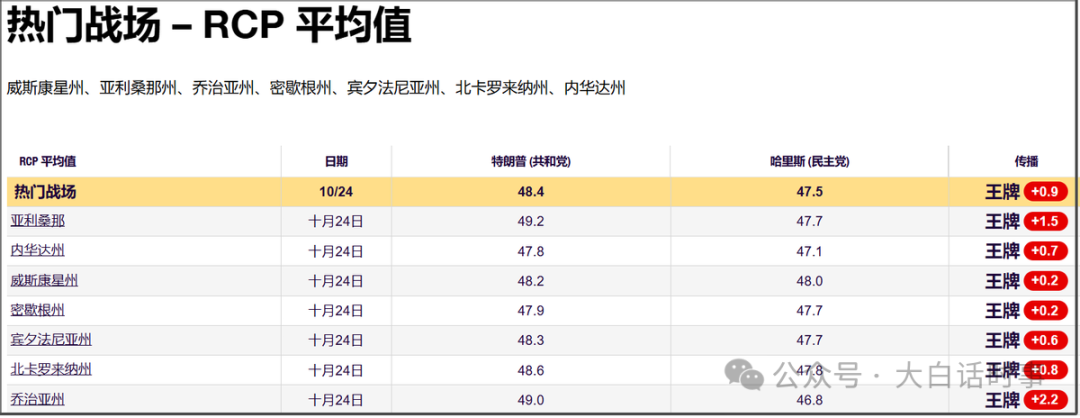Select the red +0.7 spread badge

point(1047,251)
